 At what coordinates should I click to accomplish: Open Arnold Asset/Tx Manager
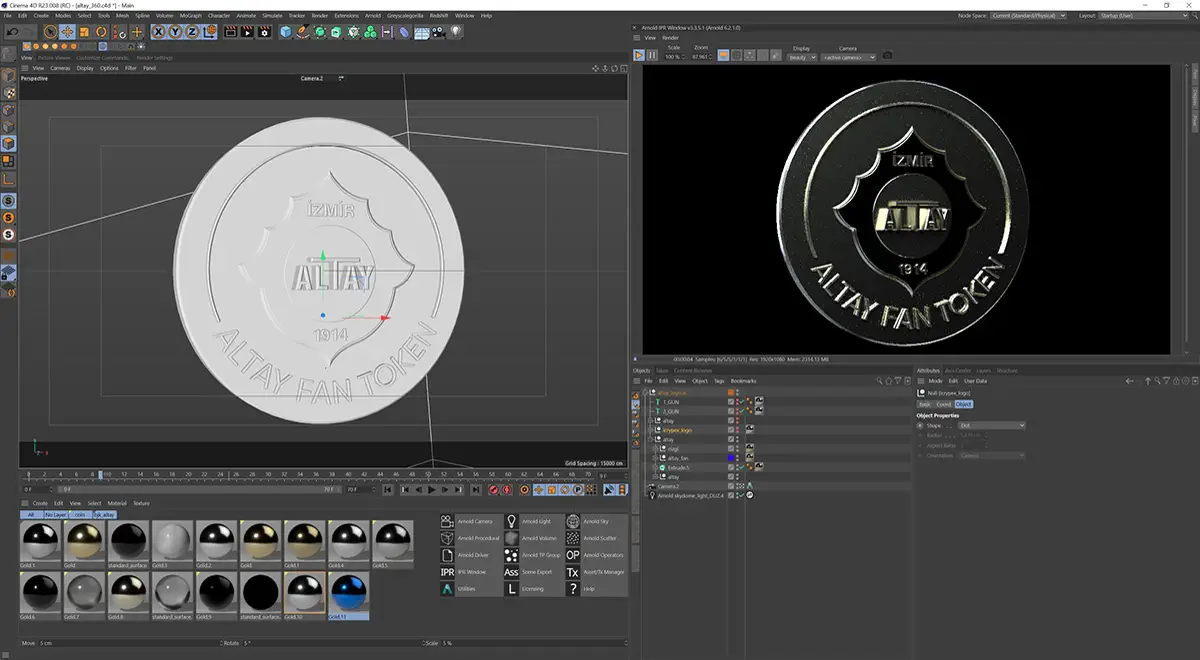[597, 572]
